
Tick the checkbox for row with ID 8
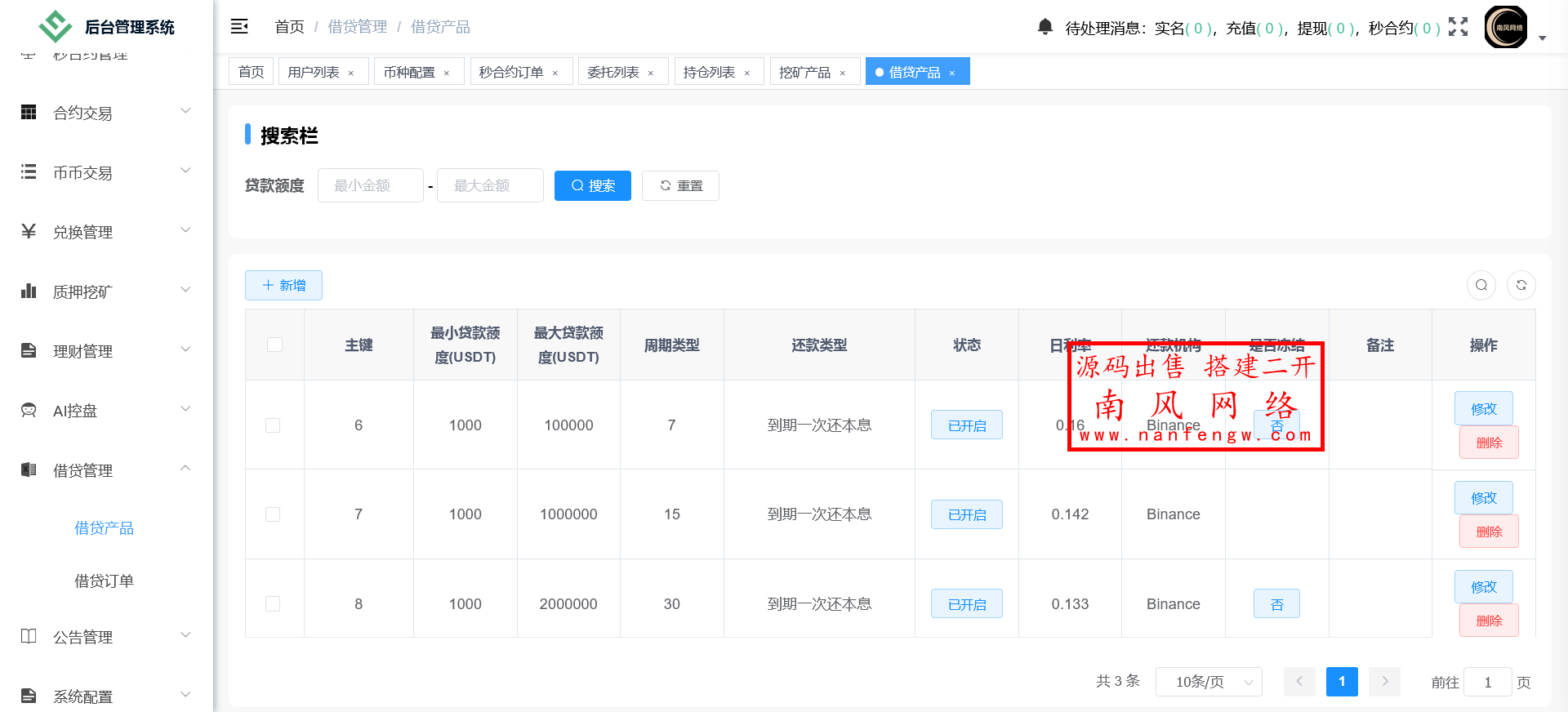(273, 604)
